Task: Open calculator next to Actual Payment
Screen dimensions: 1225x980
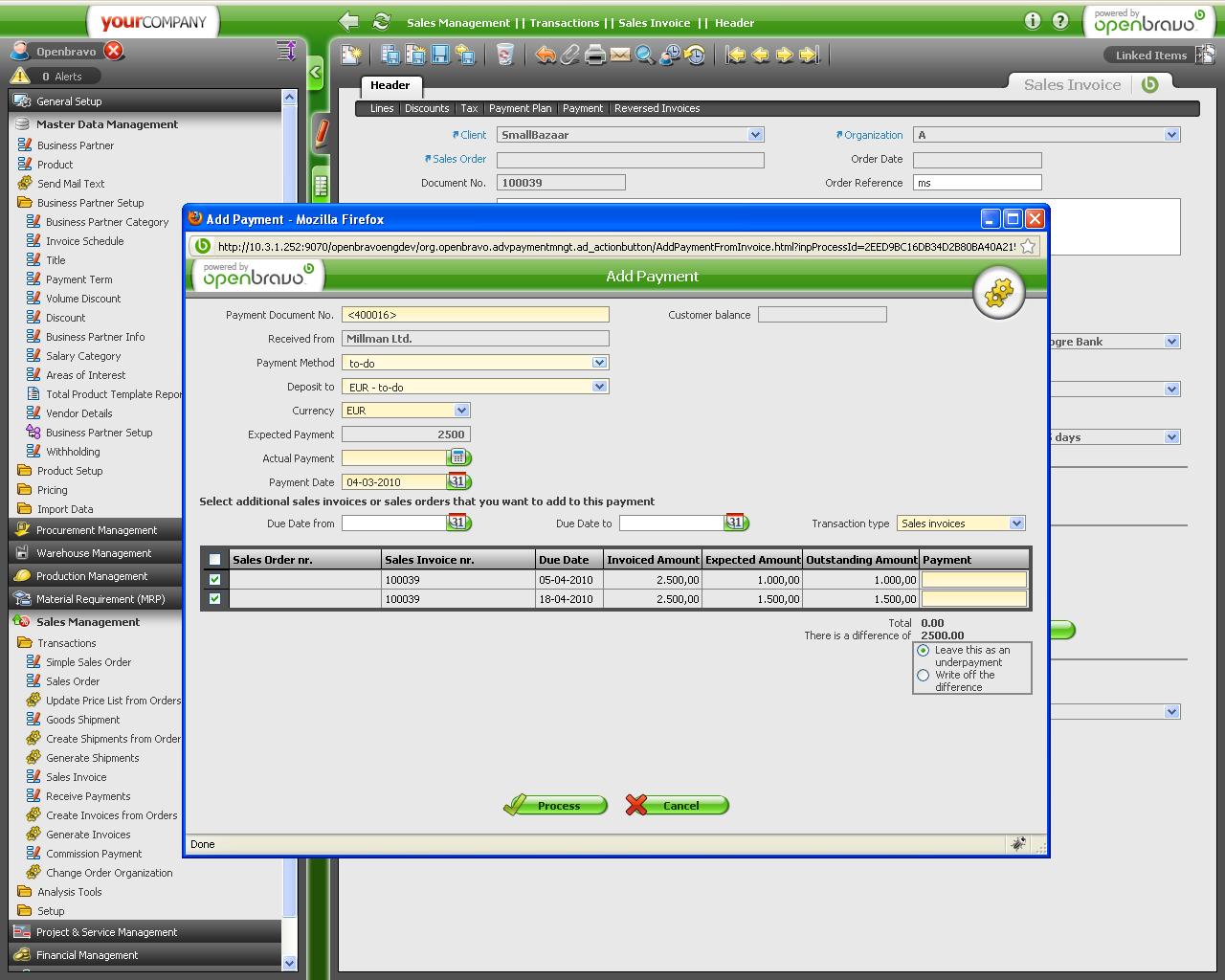Action: click(x=458, y=457)
